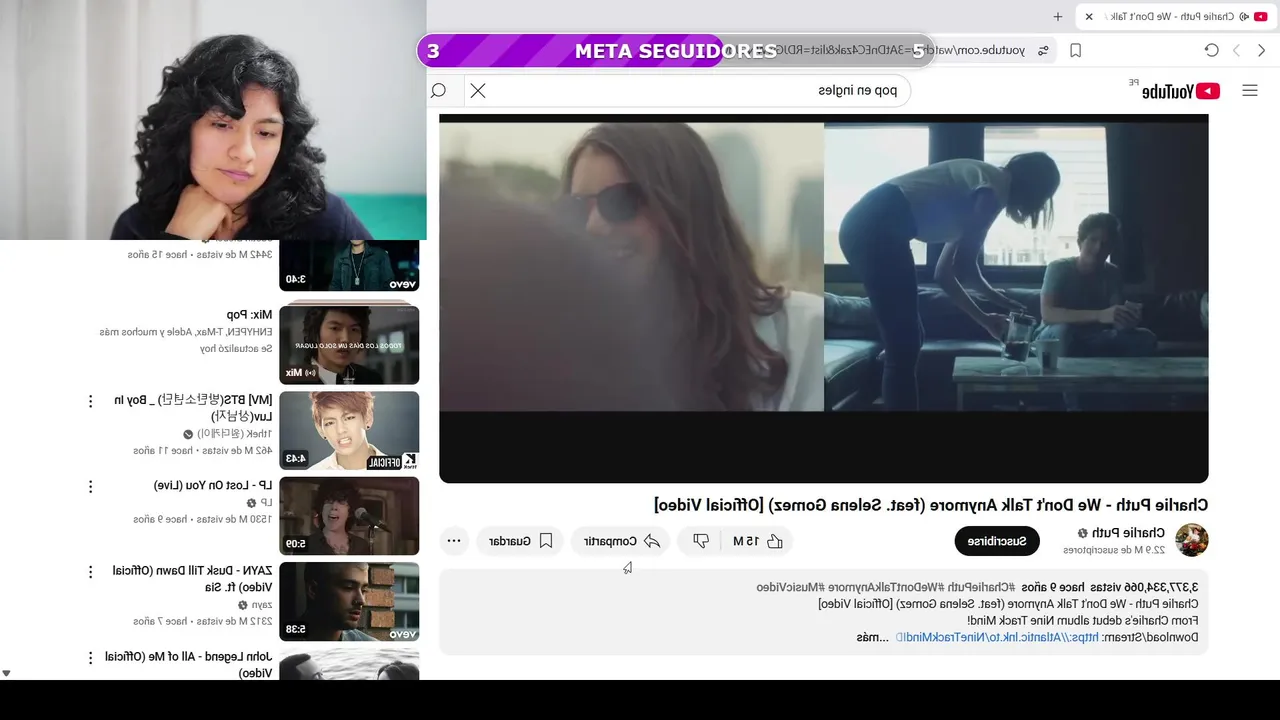This screenshot has width=1280, height=720.
Task: Click the BTS Boy In Luv title
Action: [193, 408]
